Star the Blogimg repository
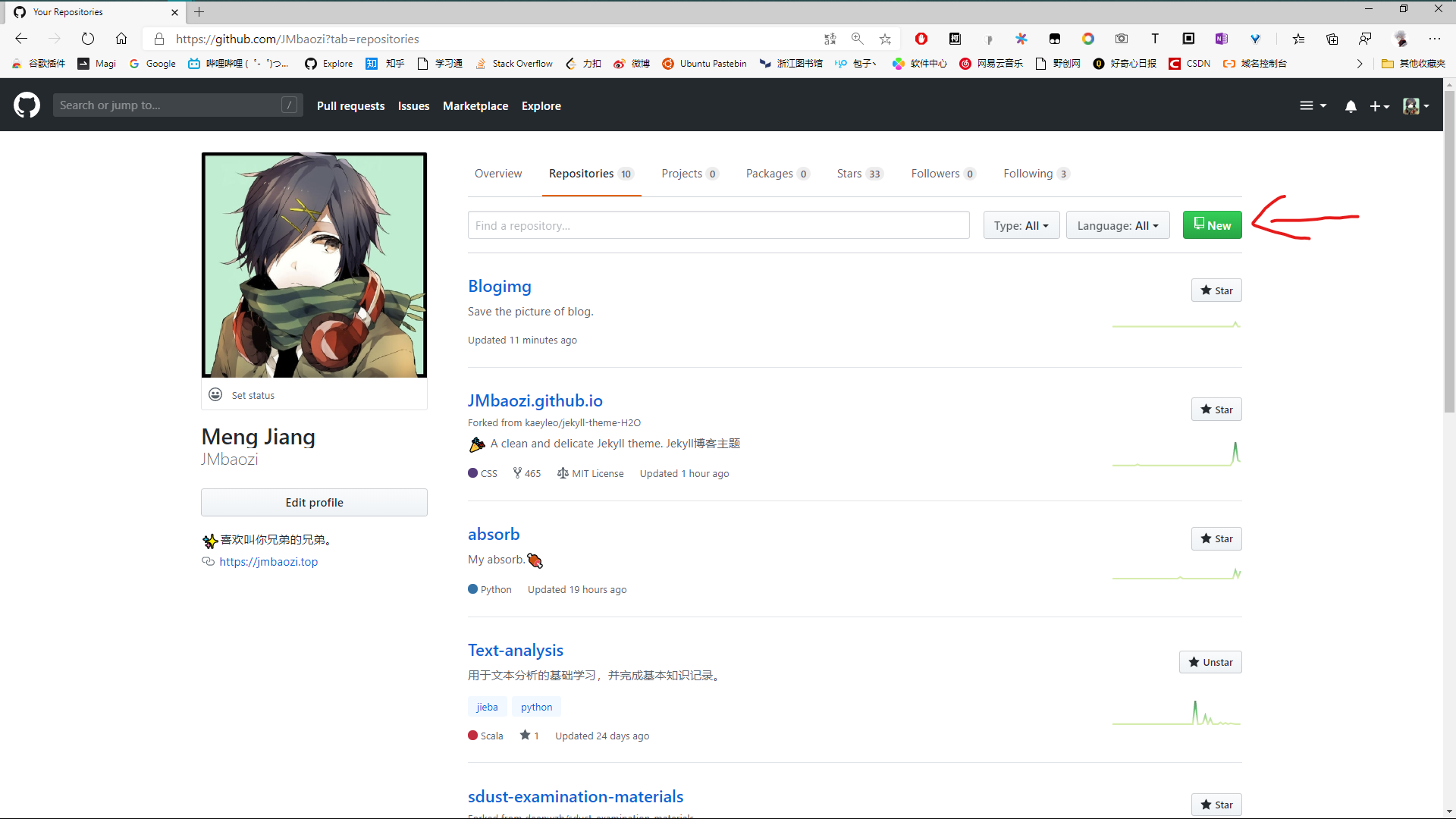 pos(1216,290)
